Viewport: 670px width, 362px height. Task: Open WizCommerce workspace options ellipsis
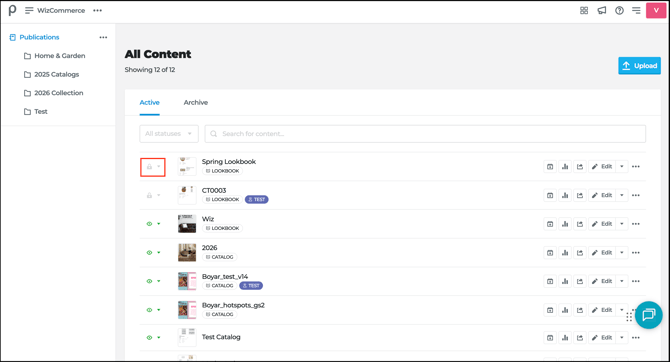click(97, 10)
